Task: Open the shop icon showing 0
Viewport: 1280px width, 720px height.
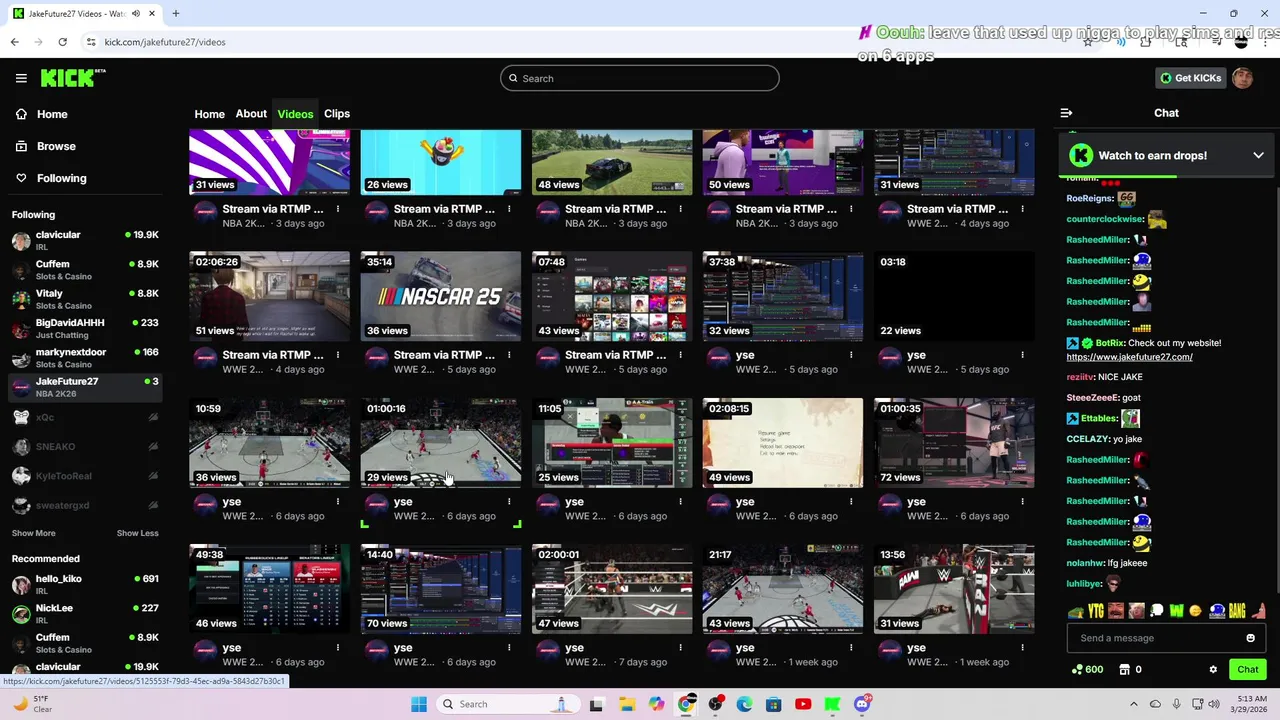Action: pyautogui.click(x=1130, y=670)
